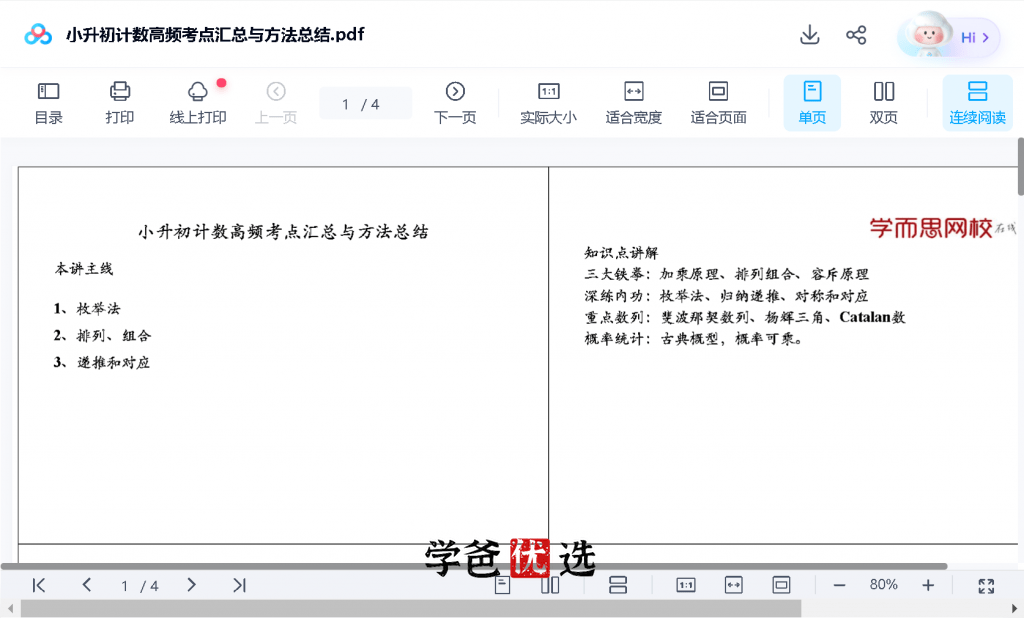This screenshot has height=618, width=1024.
Task: Click page number field in top toolbar
Action: click(365, 103)
